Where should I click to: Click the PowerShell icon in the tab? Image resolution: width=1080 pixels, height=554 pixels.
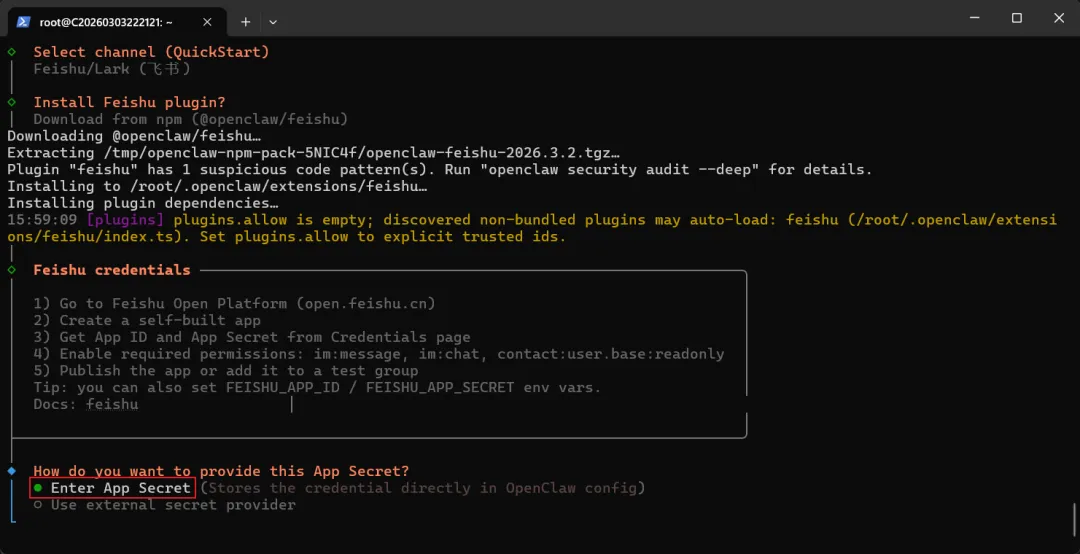pyautogui.click(x=23, y=21)
